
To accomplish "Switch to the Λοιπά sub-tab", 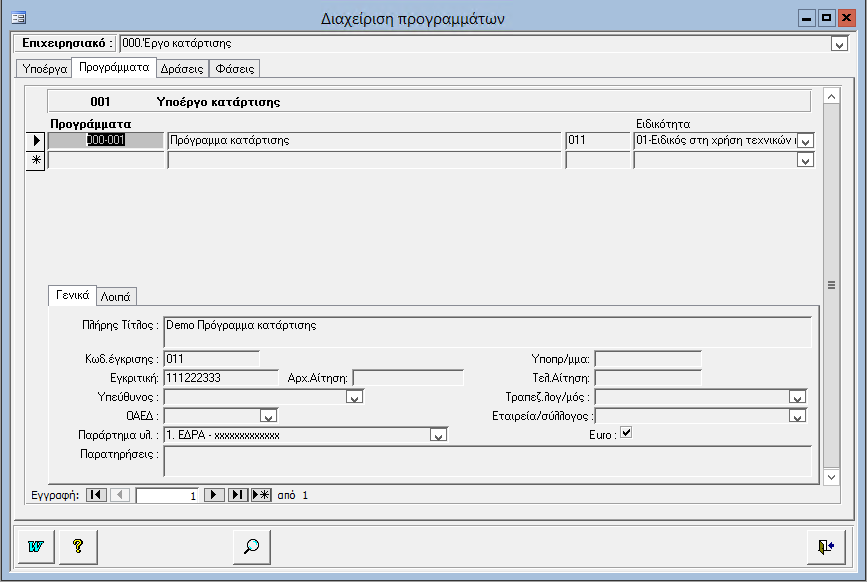I will pos(119,296).
